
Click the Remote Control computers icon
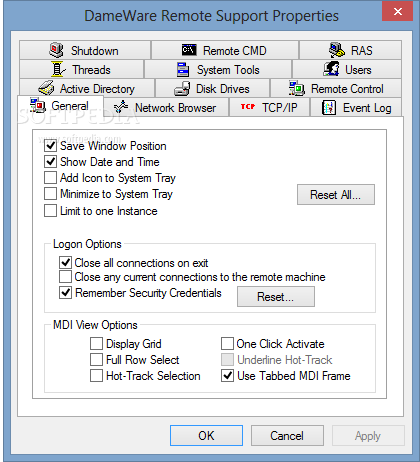point(297,88)
